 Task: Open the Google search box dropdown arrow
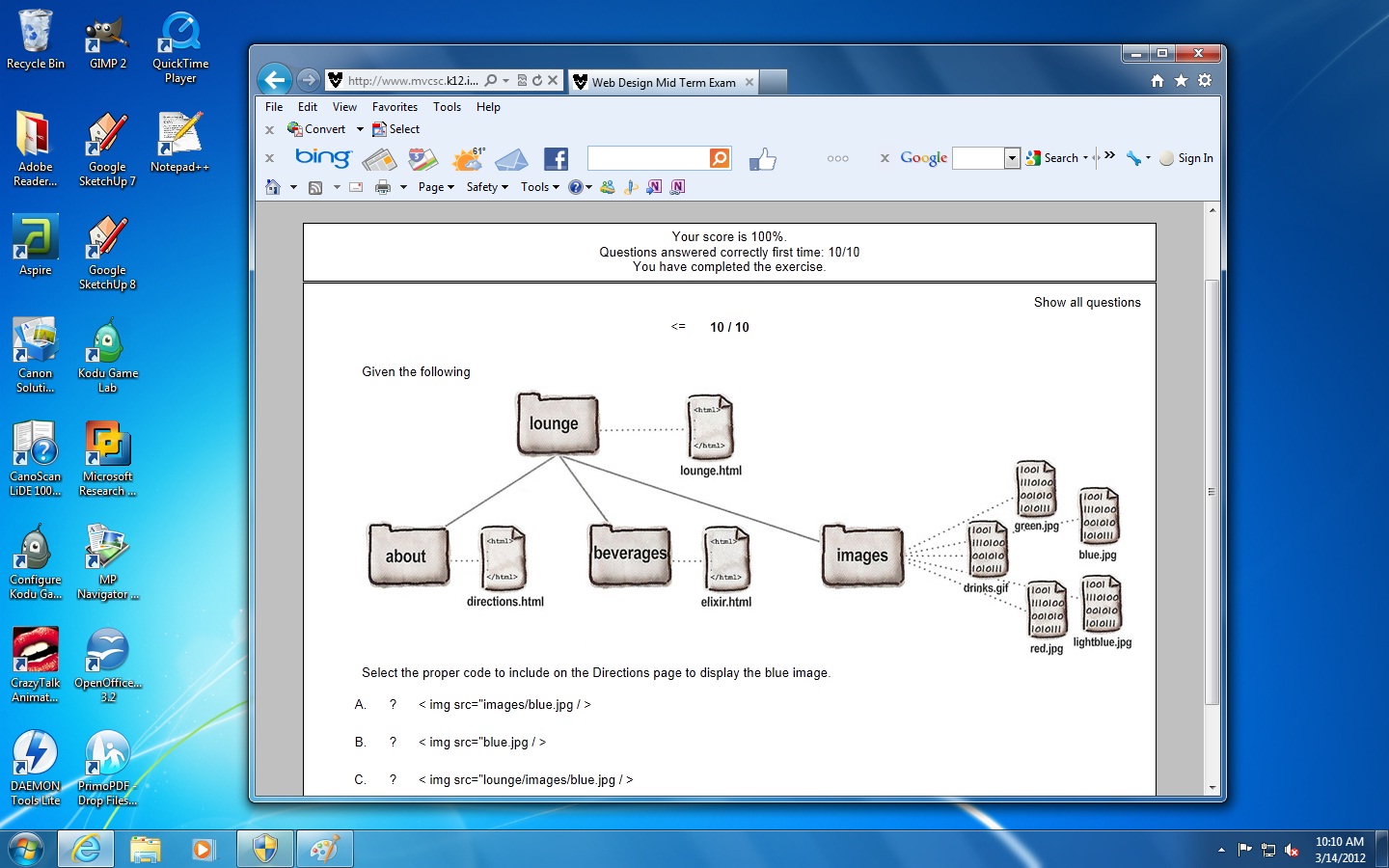tap(1012, 158)
